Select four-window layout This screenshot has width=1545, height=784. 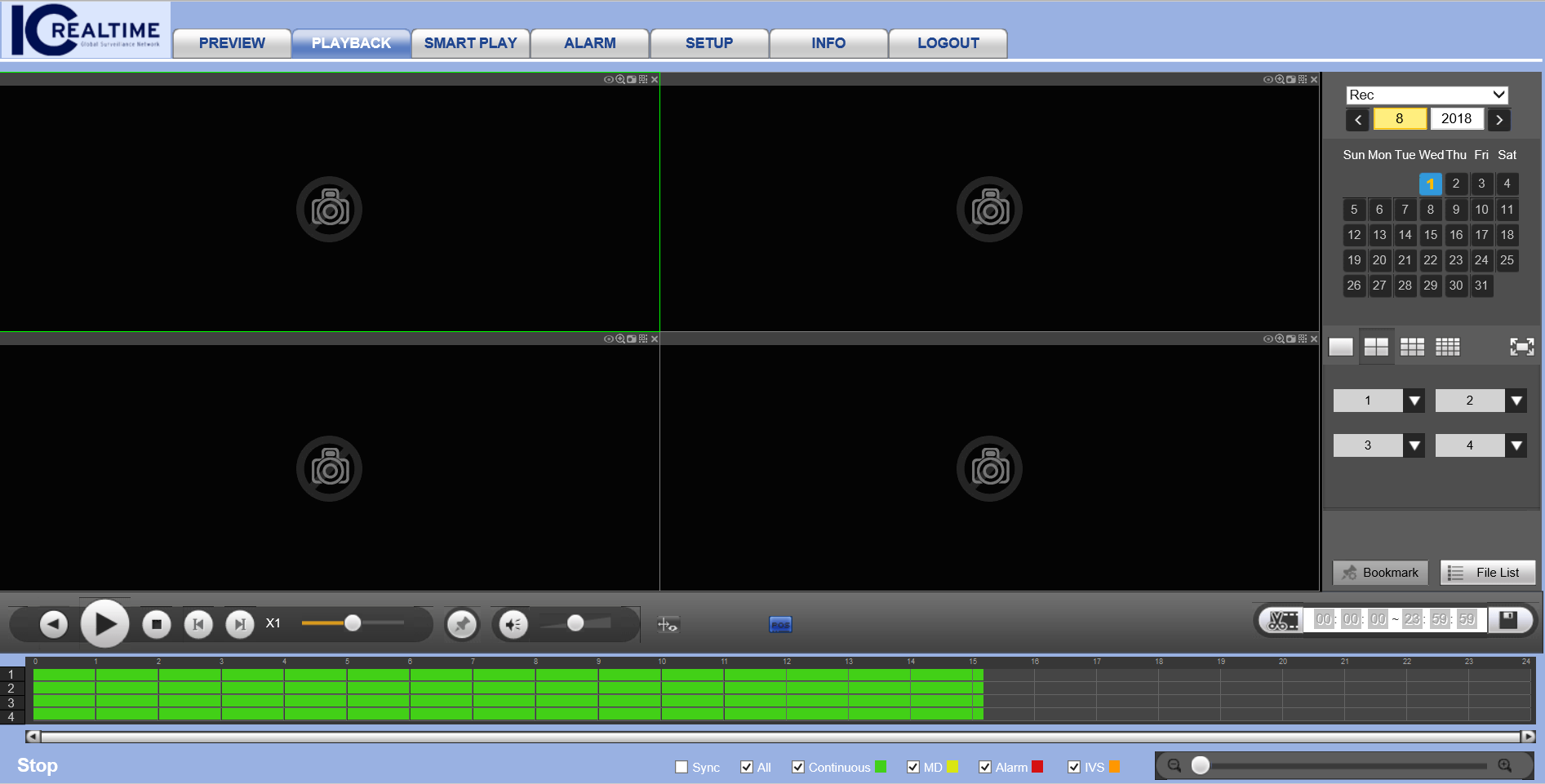click(1376, 347)
